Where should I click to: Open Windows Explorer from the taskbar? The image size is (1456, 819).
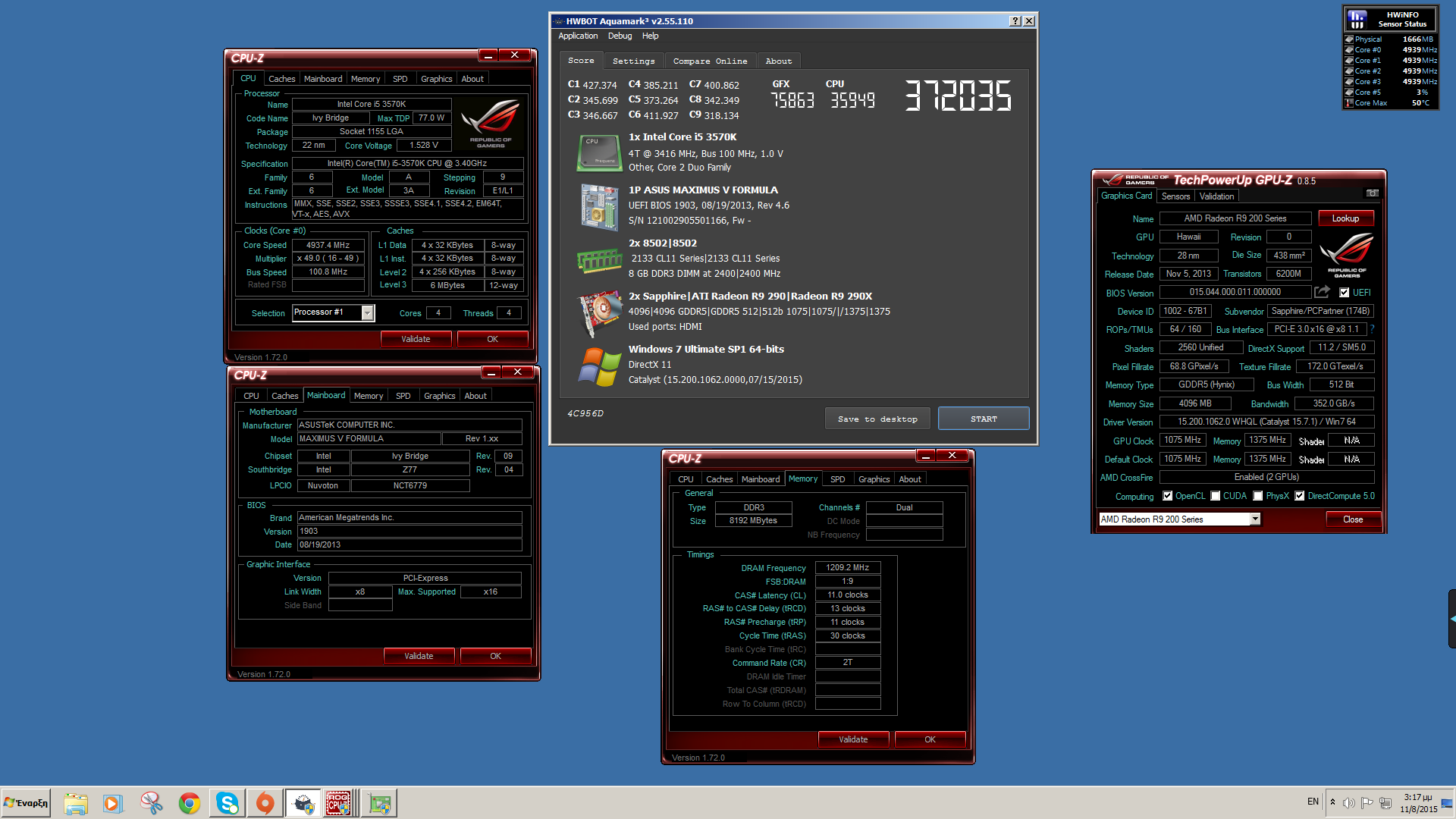pyautogui.click(x=75, y=803)
